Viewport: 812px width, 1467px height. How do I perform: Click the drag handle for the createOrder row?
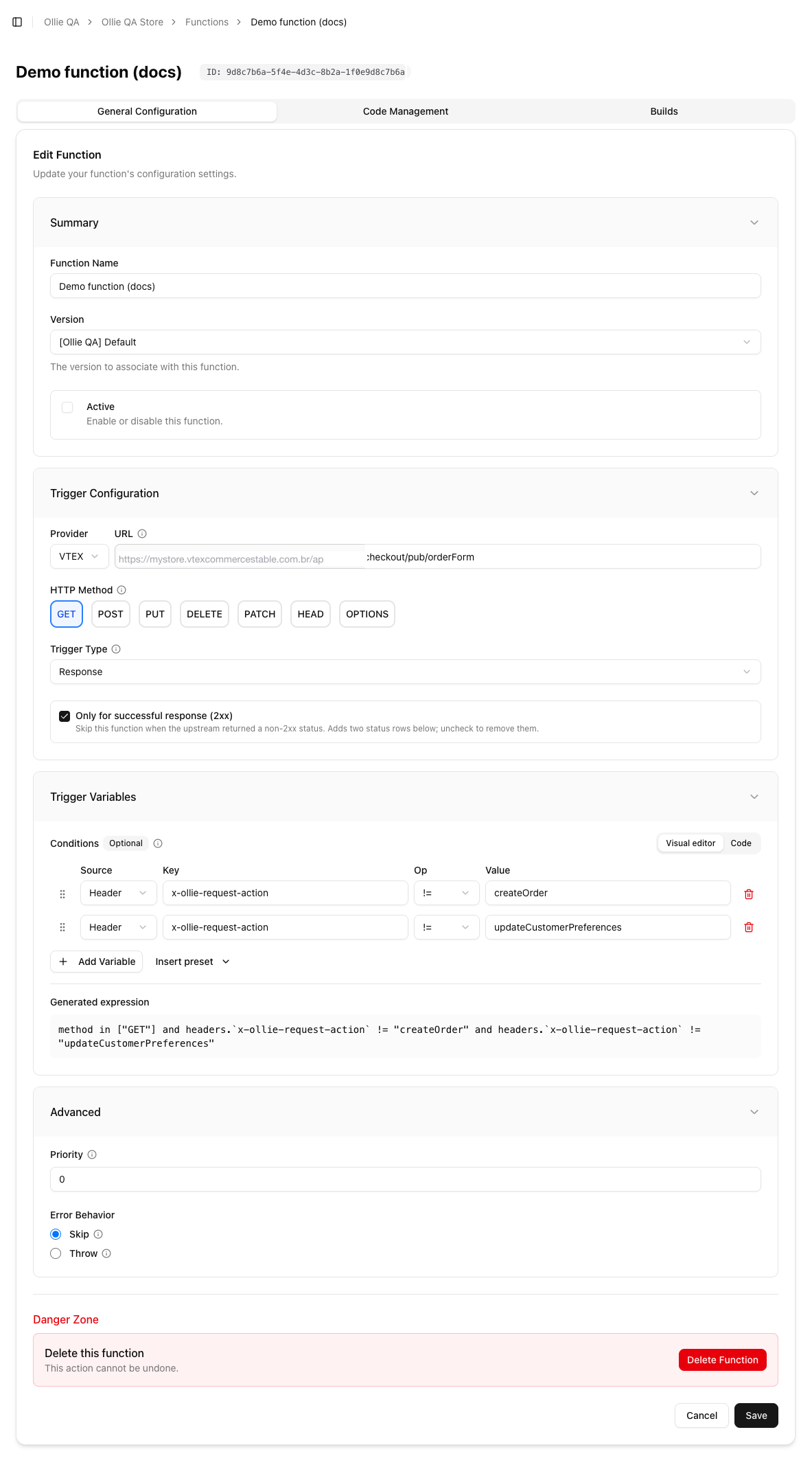click(62, 894)
